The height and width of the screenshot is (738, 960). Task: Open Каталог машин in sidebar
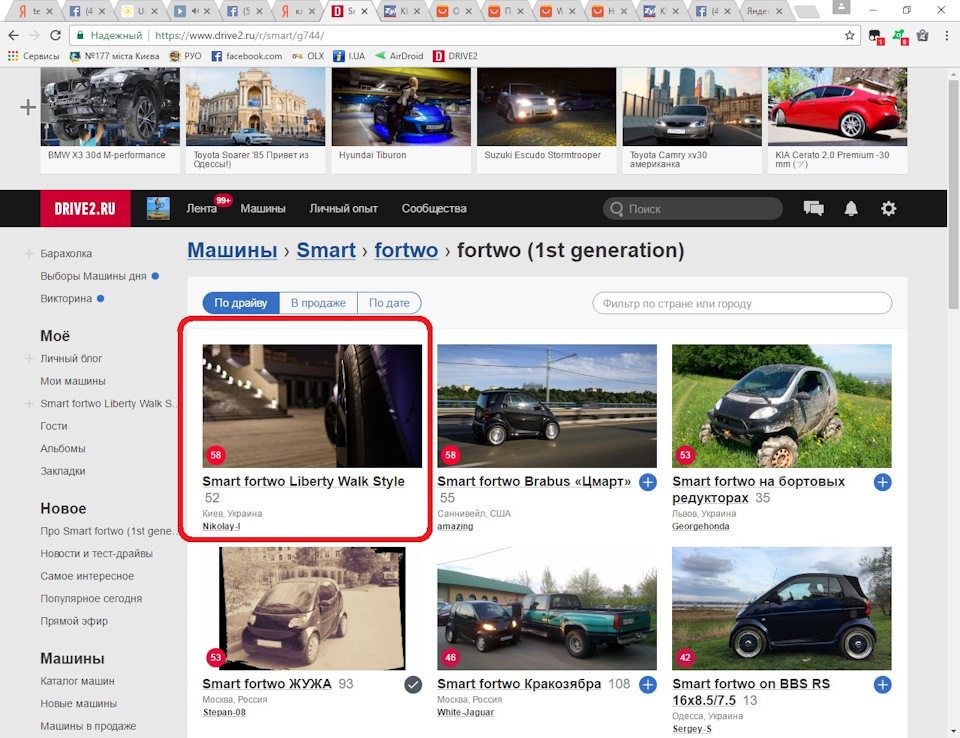tap(77, 681)
